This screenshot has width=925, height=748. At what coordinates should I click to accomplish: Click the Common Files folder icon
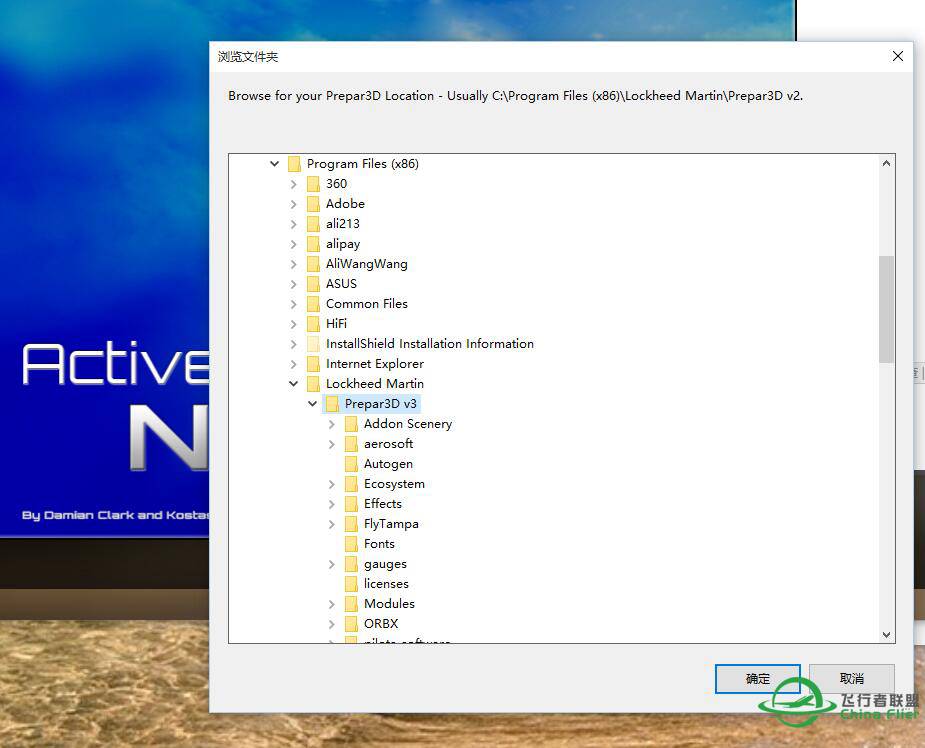313,304
